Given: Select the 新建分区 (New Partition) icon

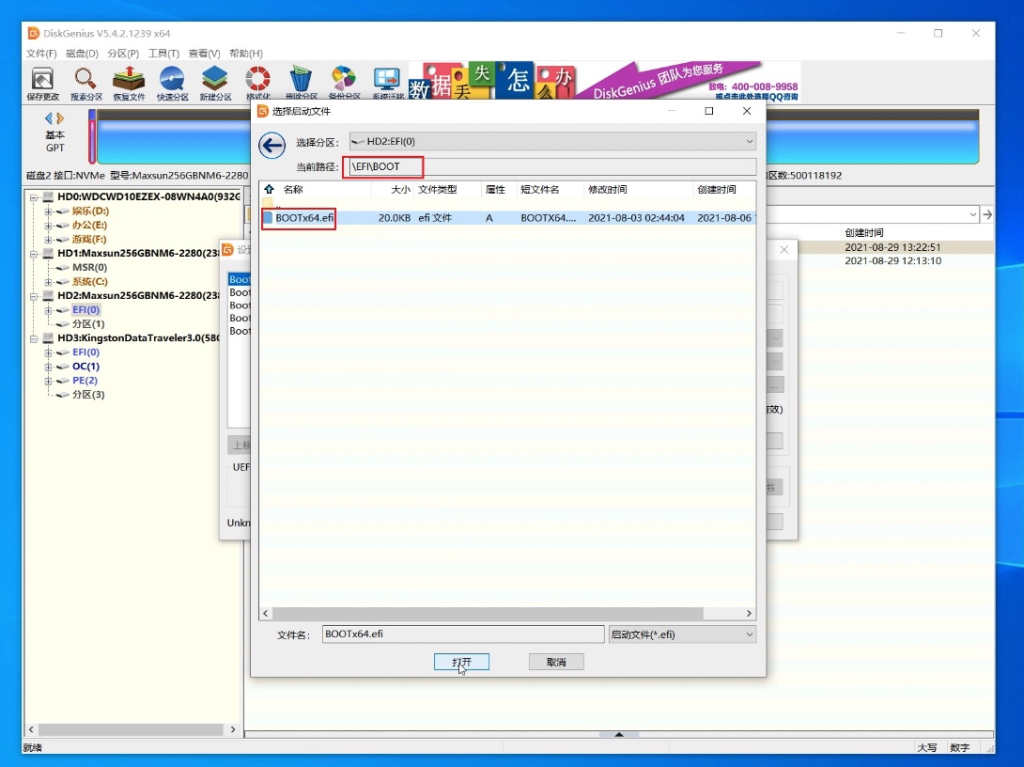Looking at the screenshot, I should pyautogui.click(x=215, y=82).
